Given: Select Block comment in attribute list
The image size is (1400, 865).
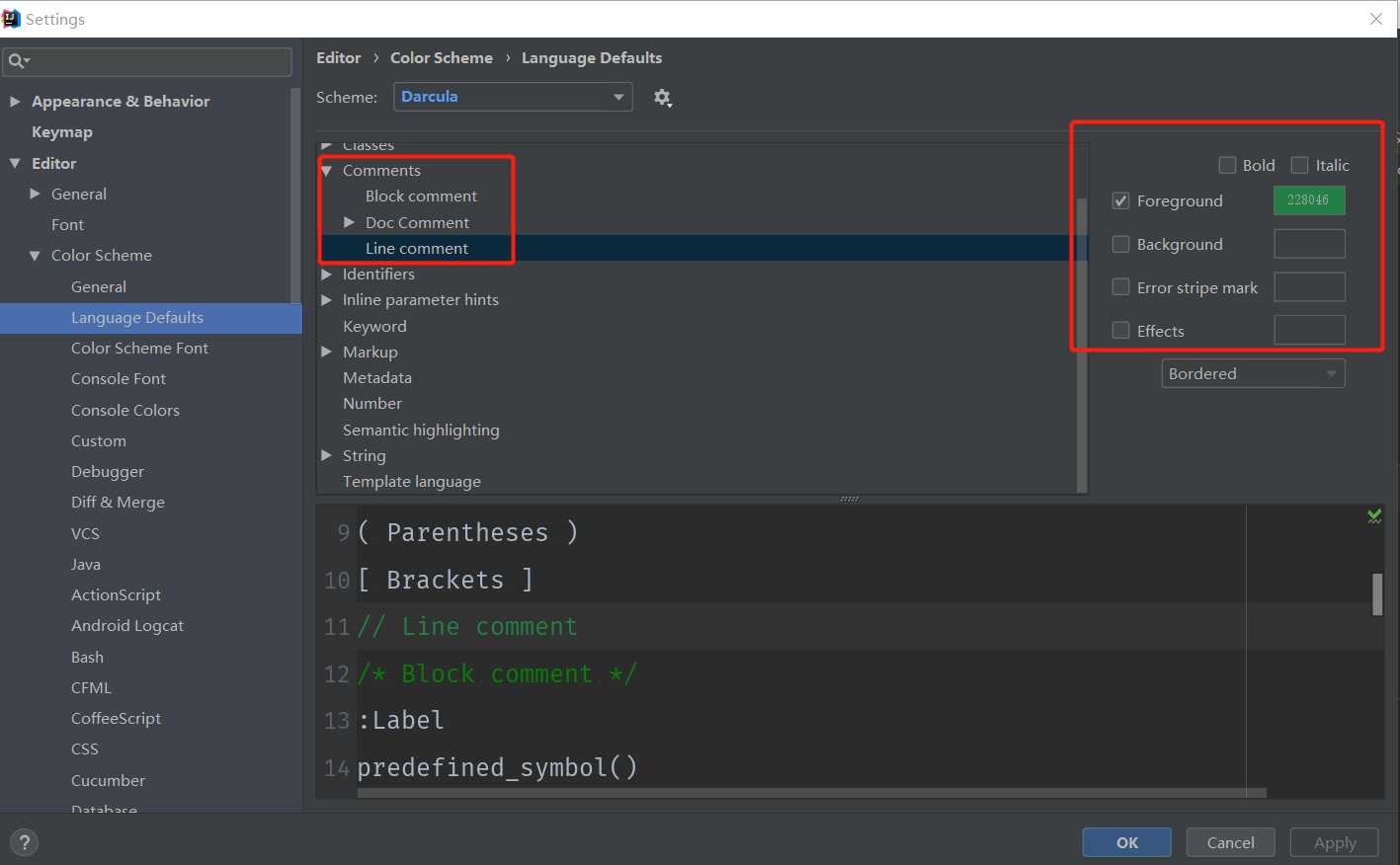Looking at the screenshot, I should coord(421,196).
